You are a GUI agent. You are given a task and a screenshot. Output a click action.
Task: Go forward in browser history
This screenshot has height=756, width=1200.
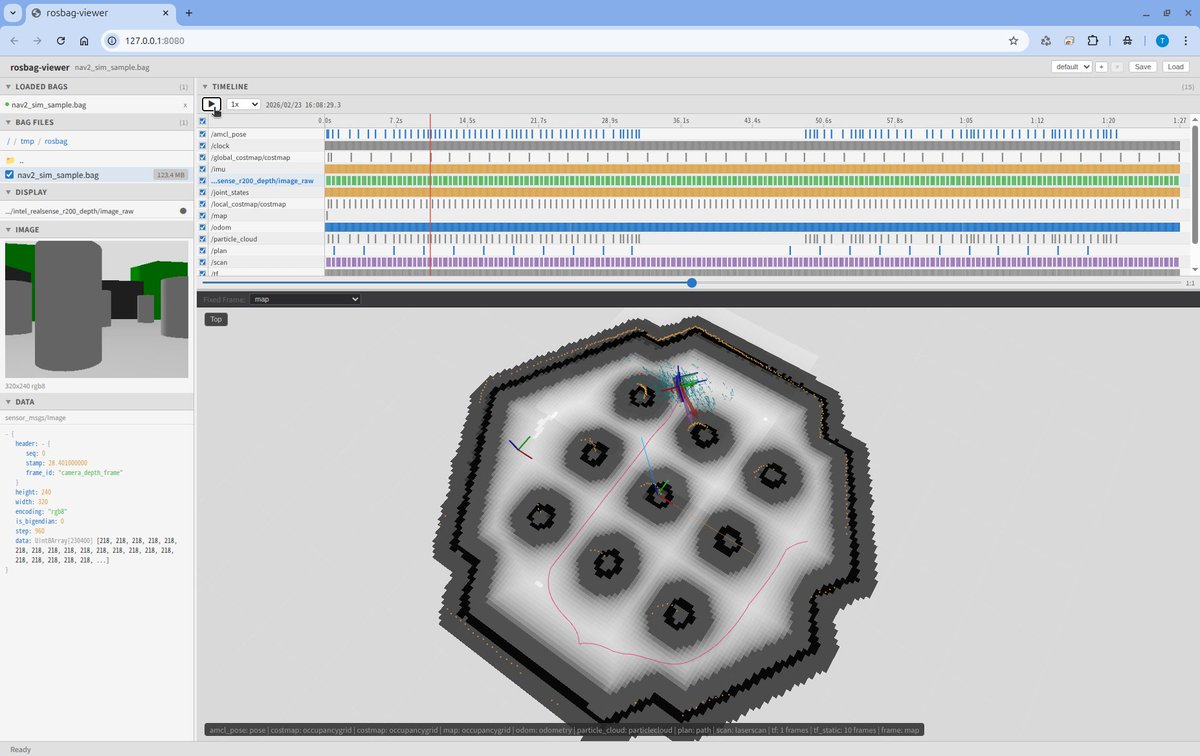37,41
